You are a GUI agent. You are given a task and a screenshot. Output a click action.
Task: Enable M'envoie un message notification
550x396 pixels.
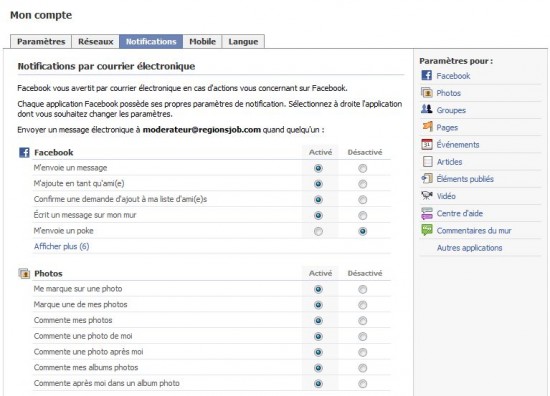(318, 168)
